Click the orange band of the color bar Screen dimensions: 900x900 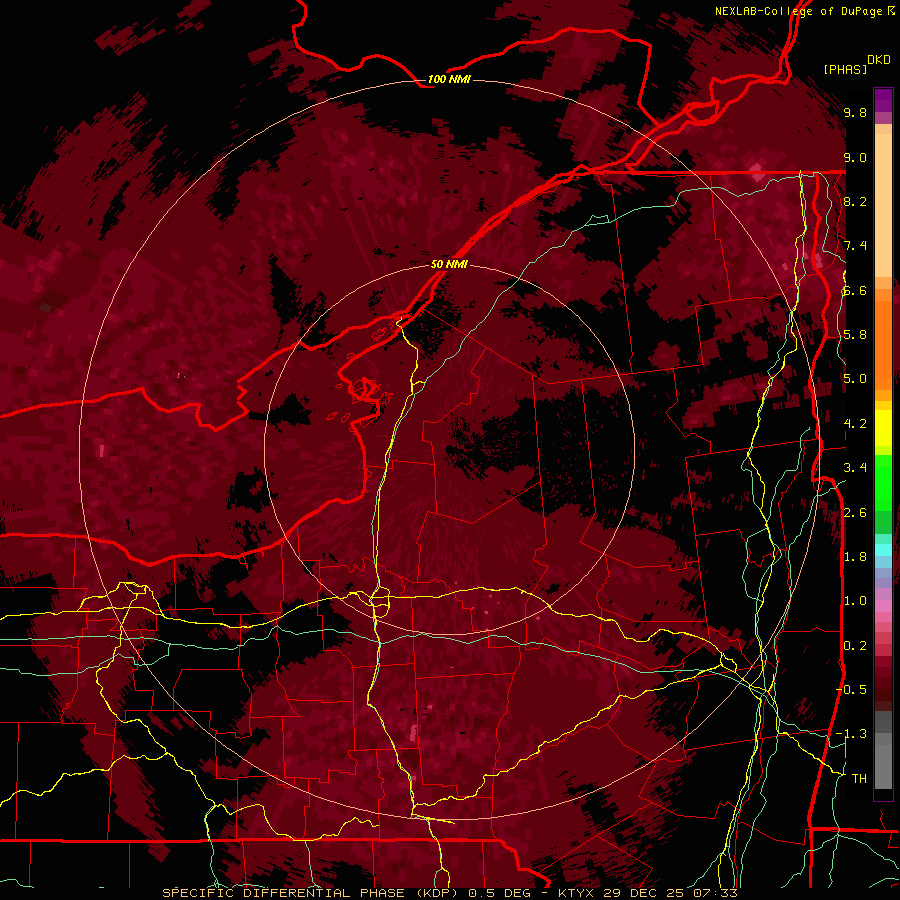click(883, 339)
